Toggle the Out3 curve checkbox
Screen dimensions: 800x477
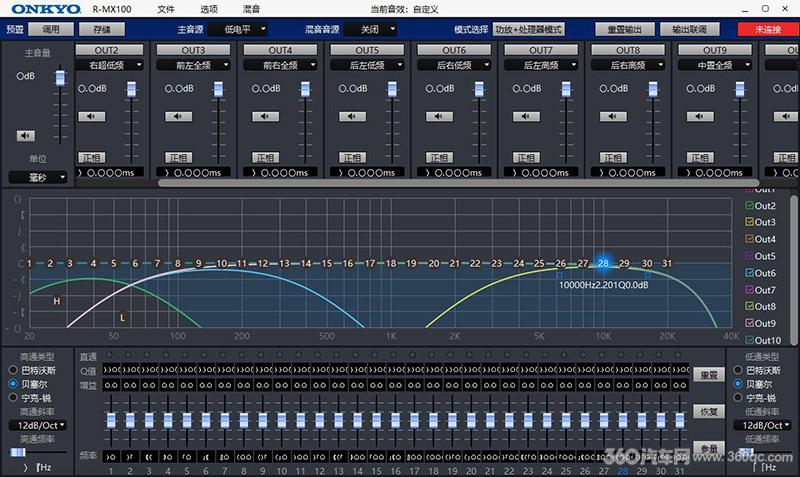pos(749,222)
